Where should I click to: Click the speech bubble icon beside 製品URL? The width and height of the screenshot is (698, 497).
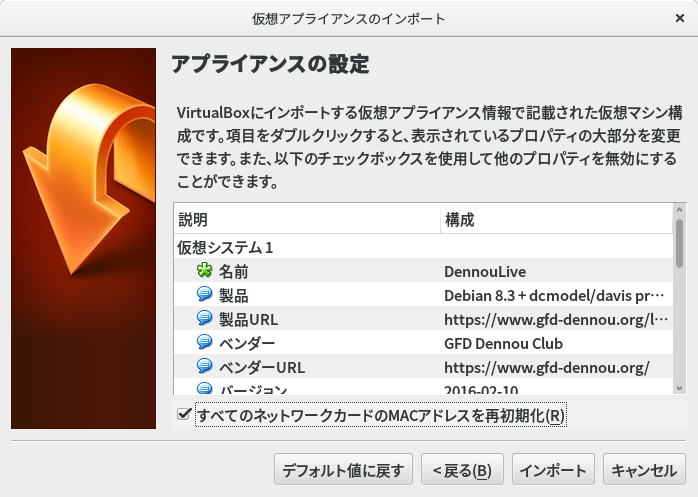pyautogui.click(x=205, y=319)
